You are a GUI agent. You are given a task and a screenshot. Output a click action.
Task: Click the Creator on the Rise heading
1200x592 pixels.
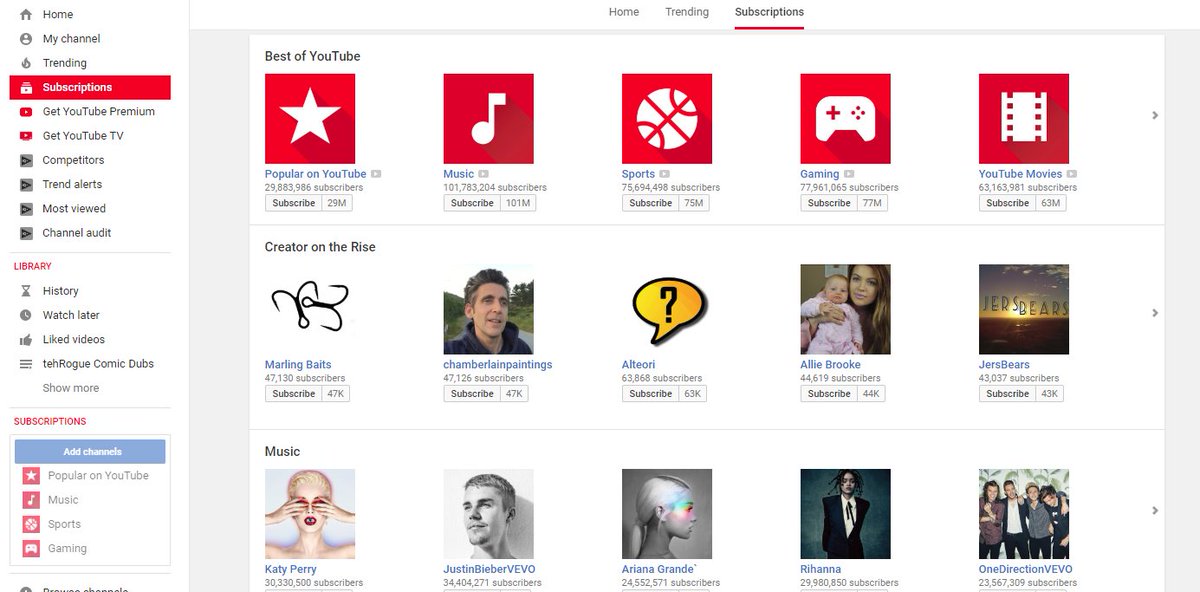point(320,247)
